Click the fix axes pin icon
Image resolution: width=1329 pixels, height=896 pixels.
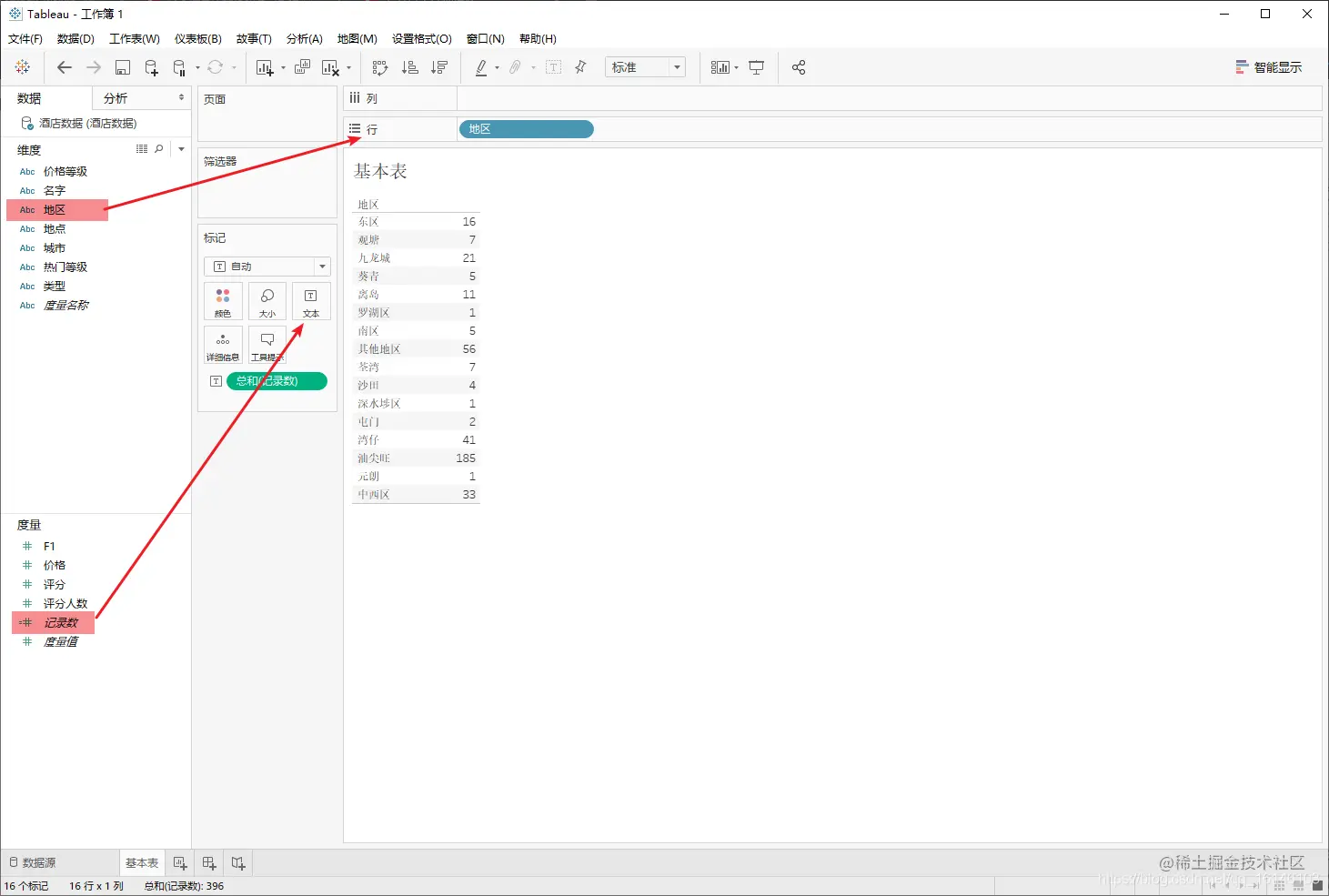pos(581,67)
